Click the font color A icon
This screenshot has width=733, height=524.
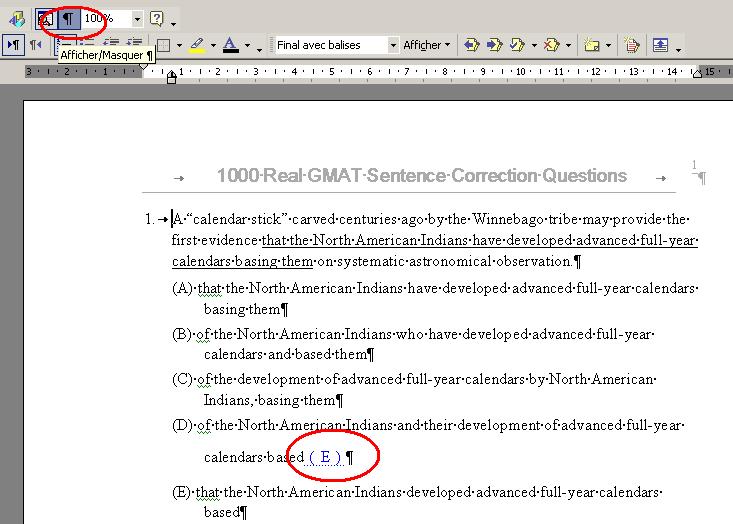click(230, 45)
